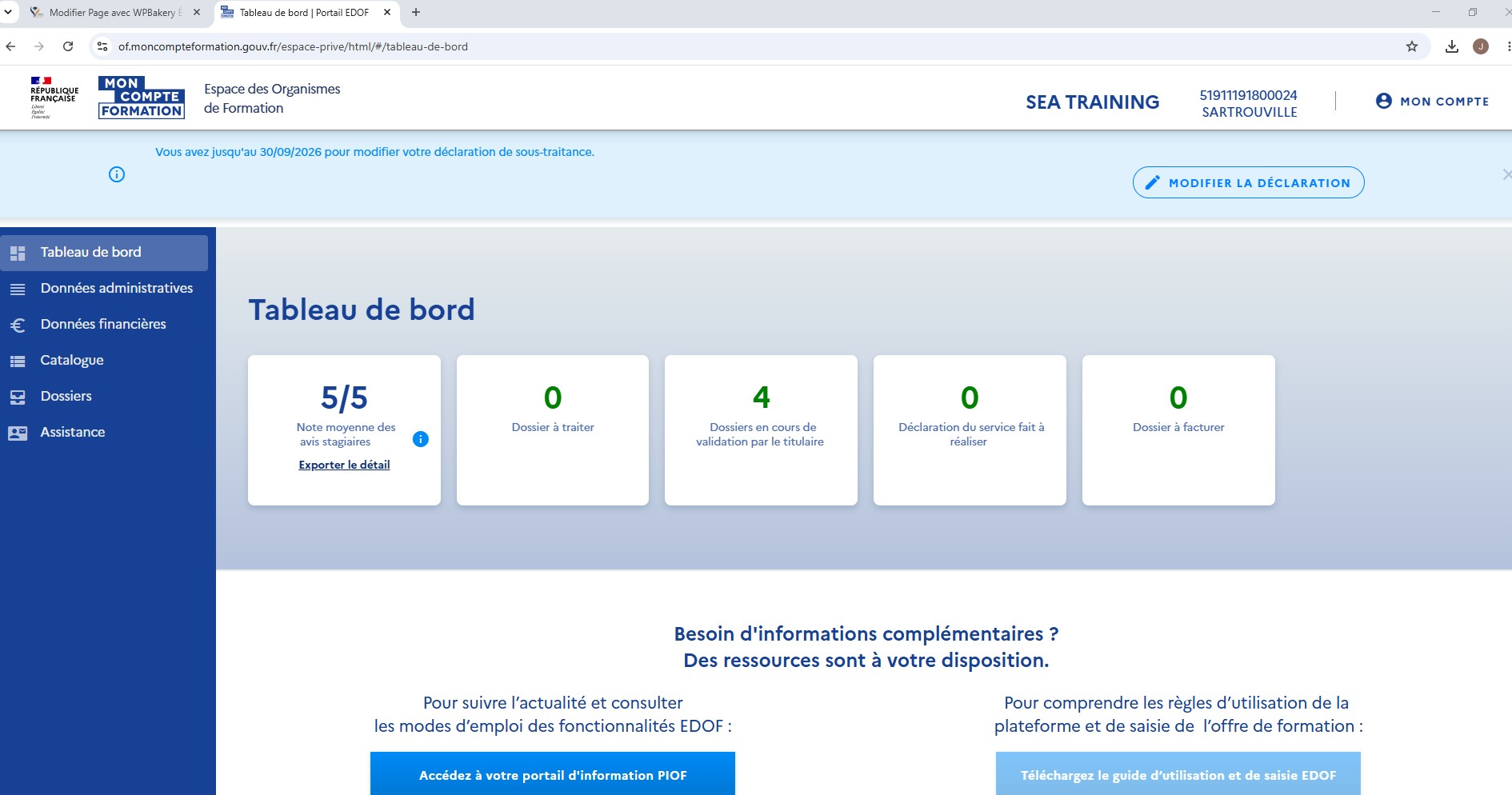Screen dimensions: 1512x795
Task: Click Espace des Organismes de Formation text
Action: (x=272, y=98)
